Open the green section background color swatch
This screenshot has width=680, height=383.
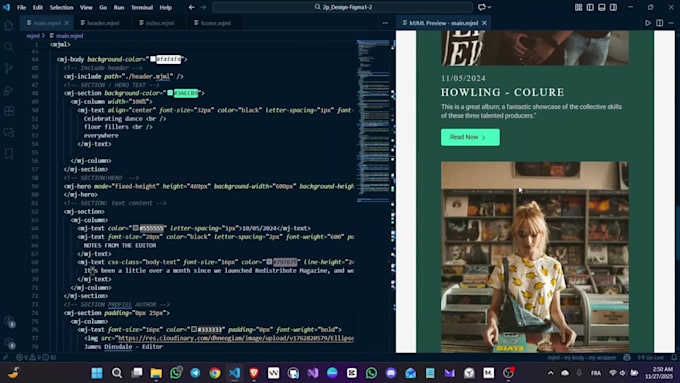170,93
